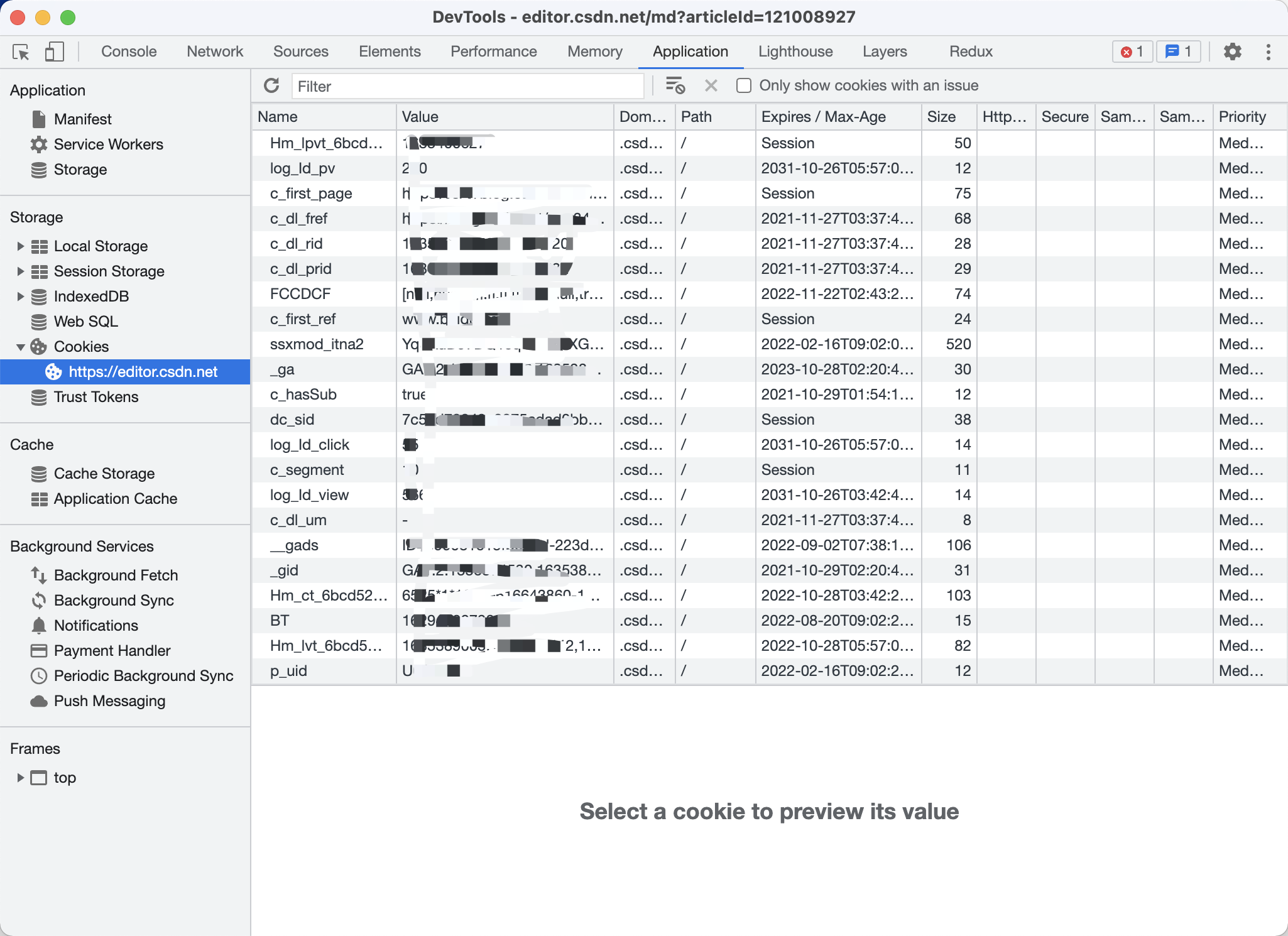Switch to the Memory tab

click(595, 52)
